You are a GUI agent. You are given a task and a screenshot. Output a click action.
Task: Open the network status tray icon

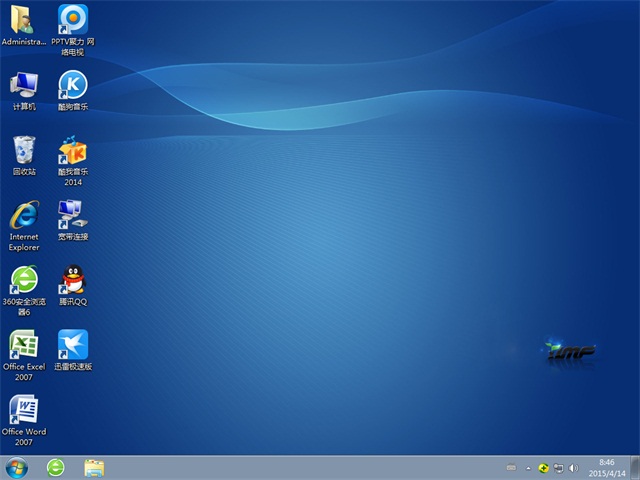(x=558, y=468)
